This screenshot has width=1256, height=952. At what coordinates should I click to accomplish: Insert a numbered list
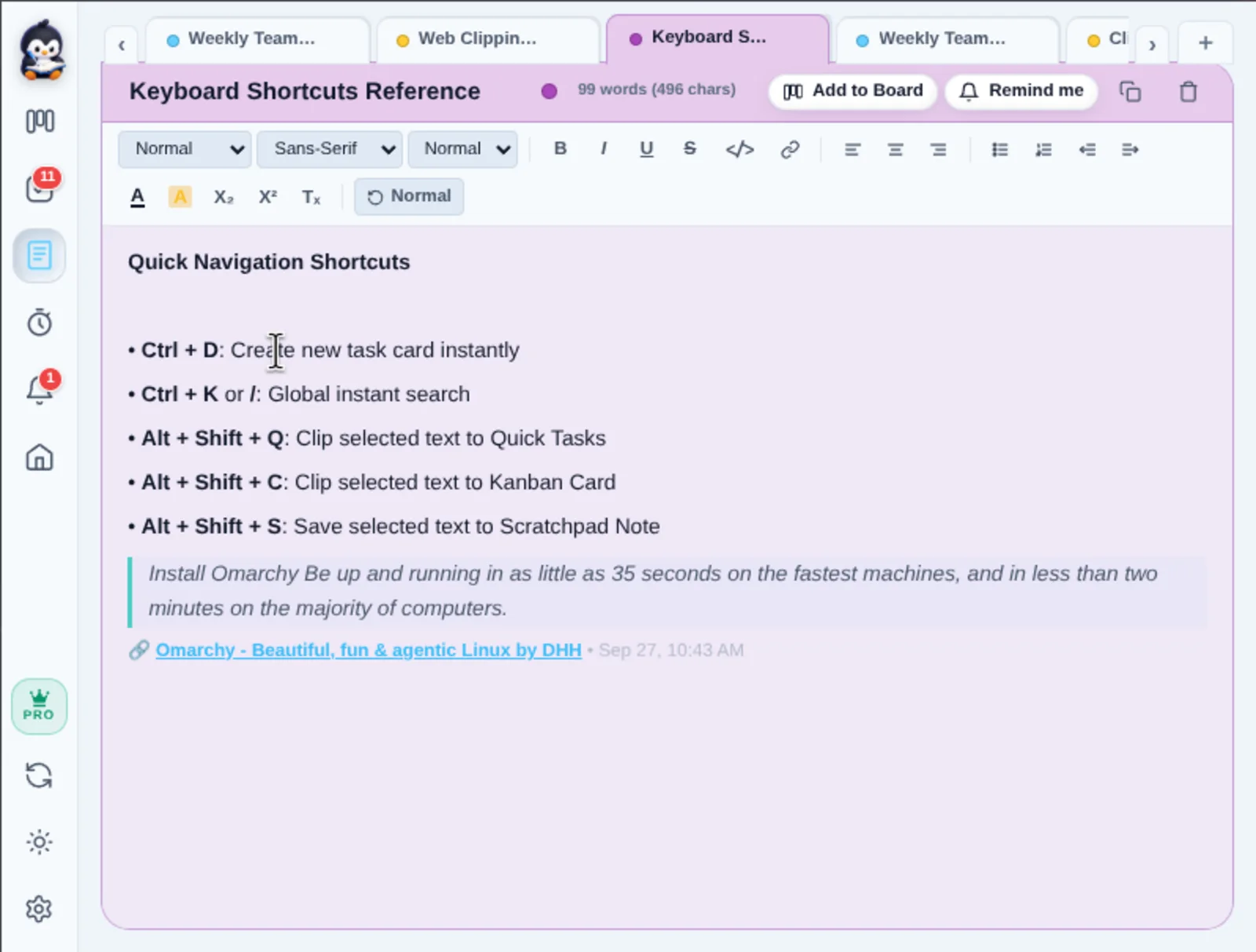click(1043, 149)
